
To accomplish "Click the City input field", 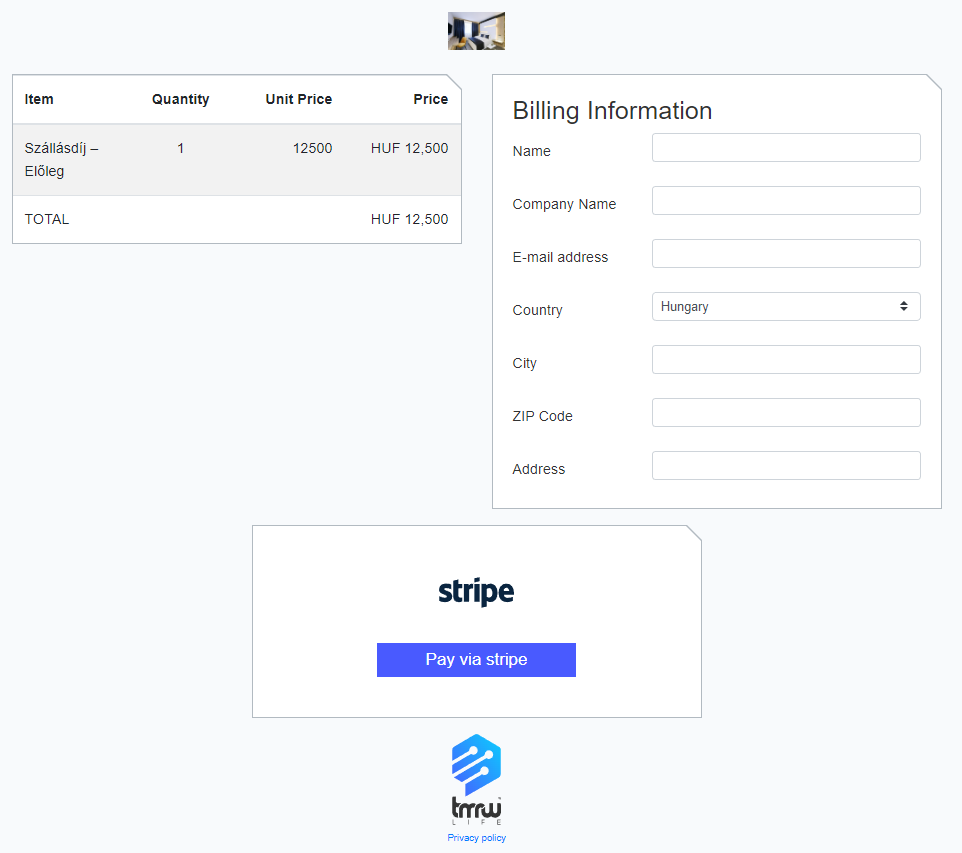I will (785, 360).
